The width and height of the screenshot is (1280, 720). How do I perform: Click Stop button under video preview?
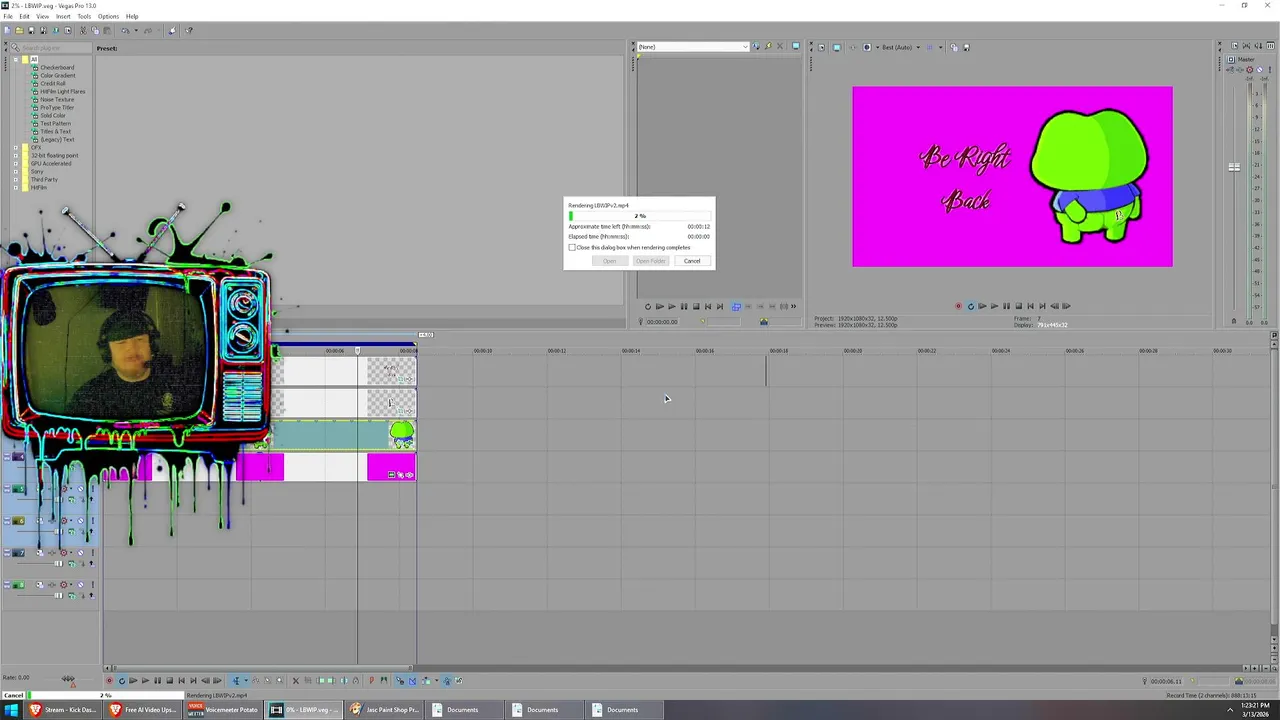click(x=1018, y=306)
